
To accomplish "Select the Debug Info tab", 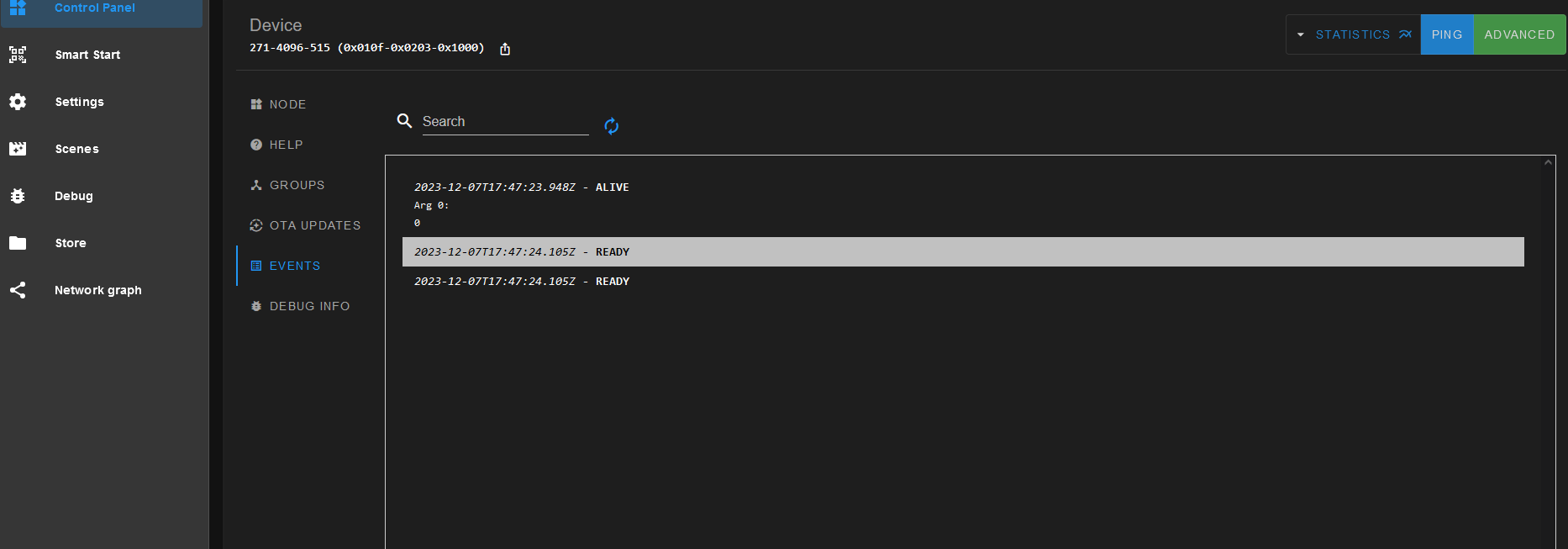I will click(x=309, y=306).
